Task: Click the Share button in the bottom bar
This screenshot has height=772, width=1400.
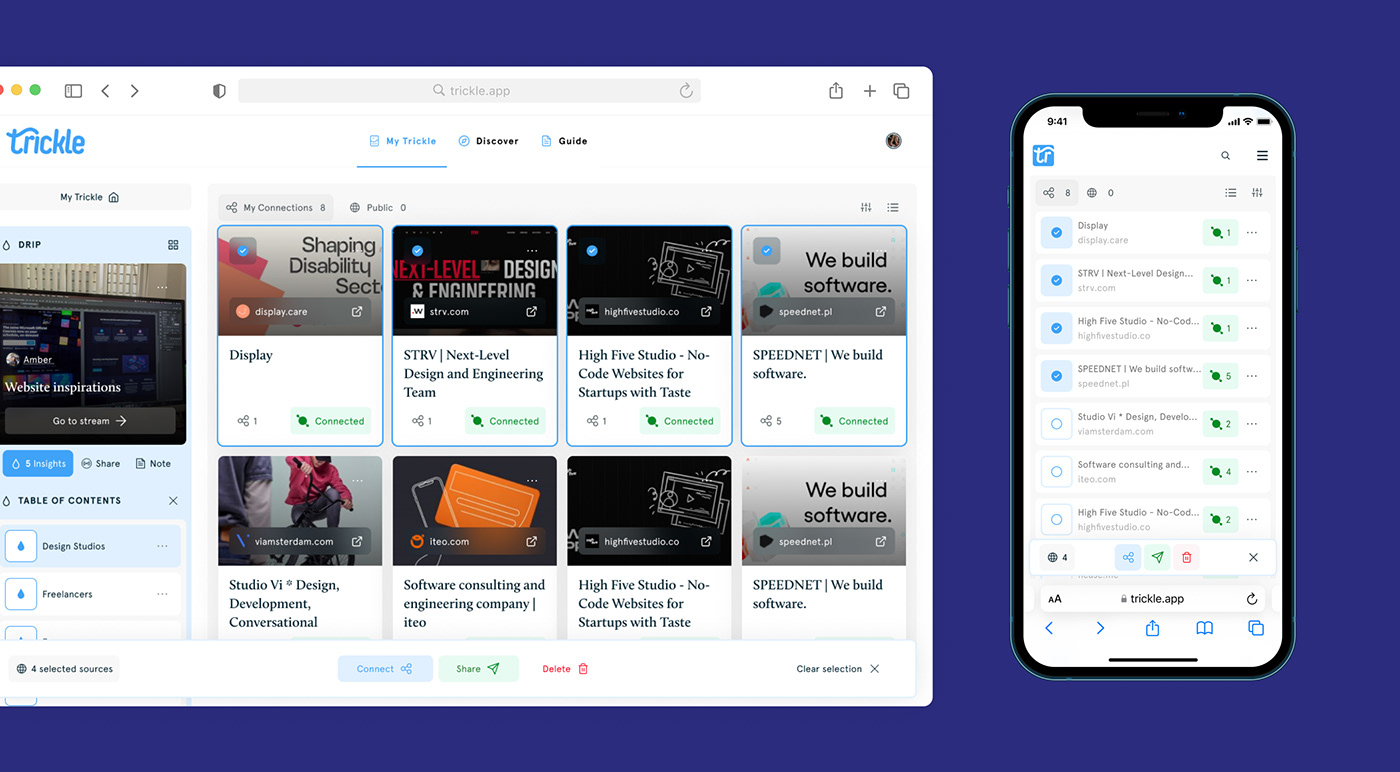Action: (478, 669)
